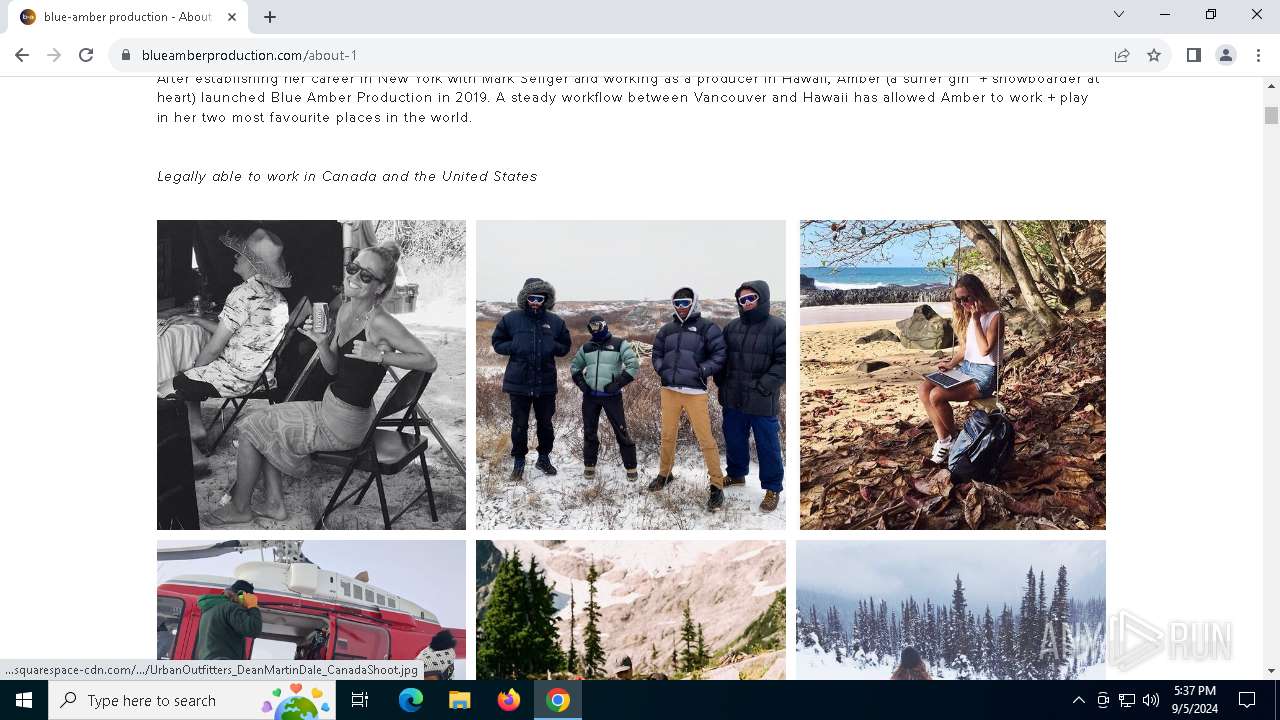
Task: Click scrollbar down arrow
Action: [1271, 671]
